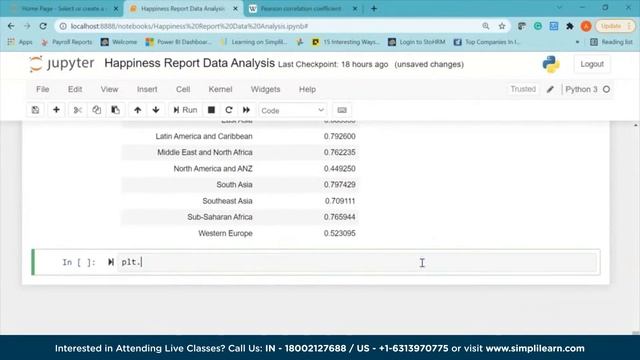This screenshot has width=640, height=360.
Task: Click the Trusted notebook indicator
Action: point(523,89)
